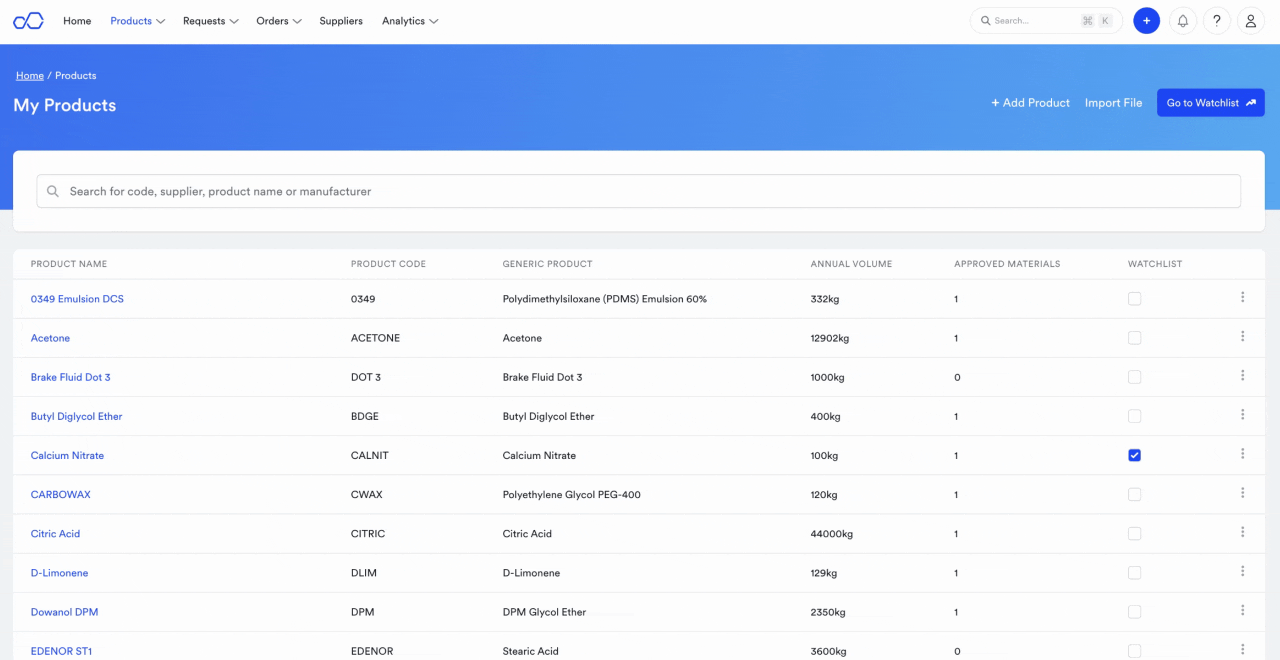Click Add Product
This screenshot has width=1280, height=660.
(x=1030, y=103)
